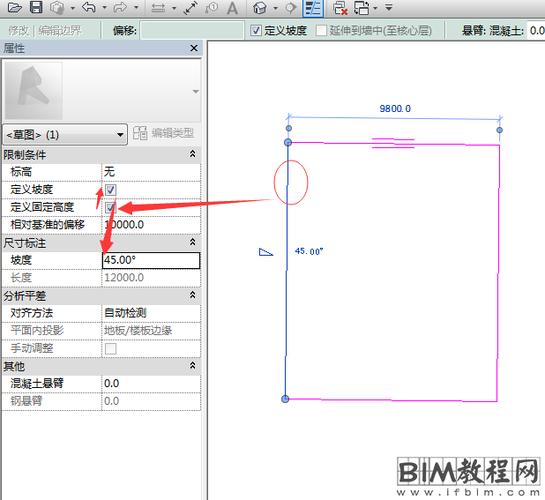Open the Redo history dropdown arrow
This screenshot has width=545, height=500.
coord(136,8)
